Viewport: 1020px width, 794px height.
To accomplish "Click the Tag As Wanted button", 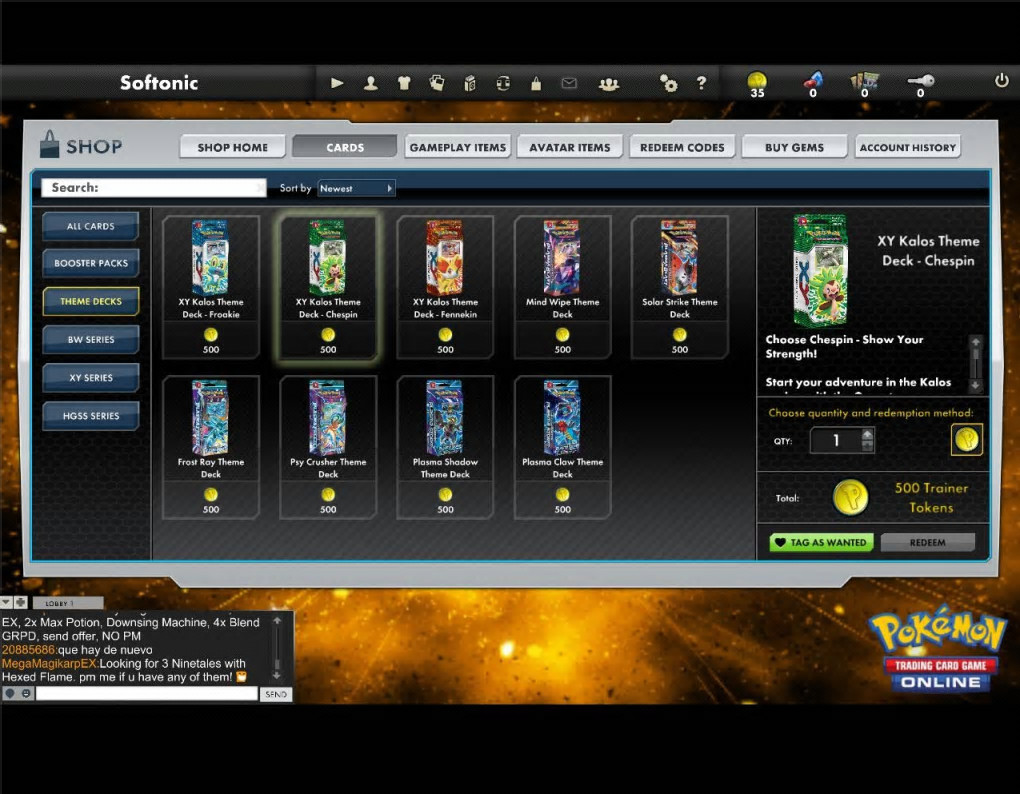I will pos(822,542).
